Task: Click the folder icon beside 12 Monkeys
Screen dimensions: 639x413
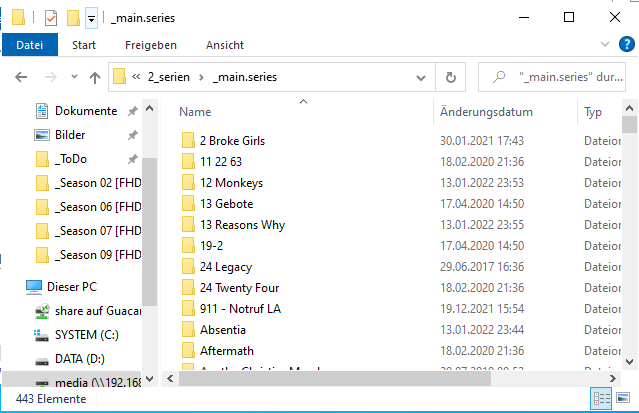Action: tap(188, 183)
